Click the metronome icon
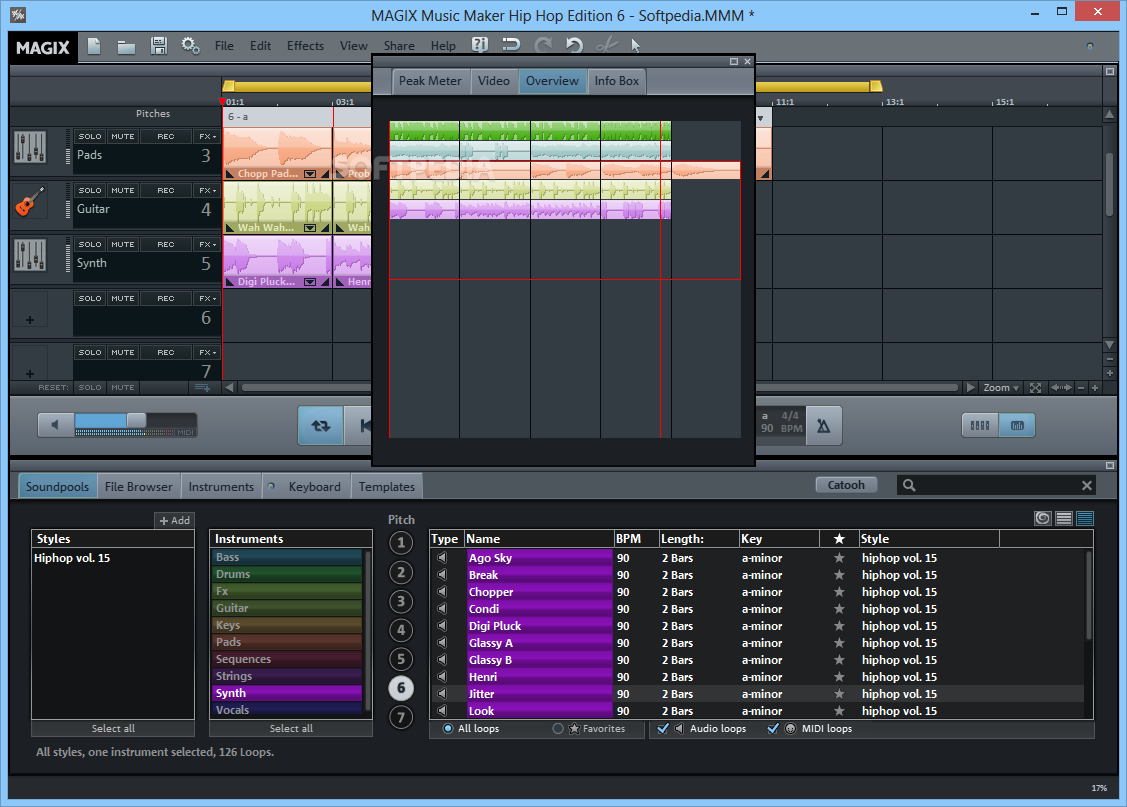Screen dimensions: 1127x807 (824, 426)
